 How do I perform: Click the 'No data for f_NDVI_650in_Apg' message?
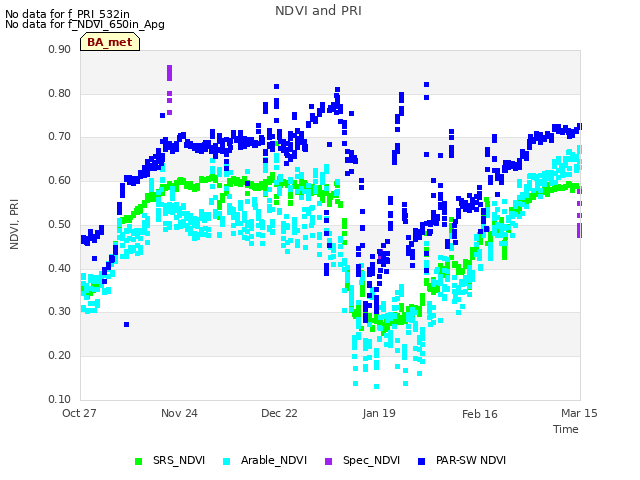85,24
